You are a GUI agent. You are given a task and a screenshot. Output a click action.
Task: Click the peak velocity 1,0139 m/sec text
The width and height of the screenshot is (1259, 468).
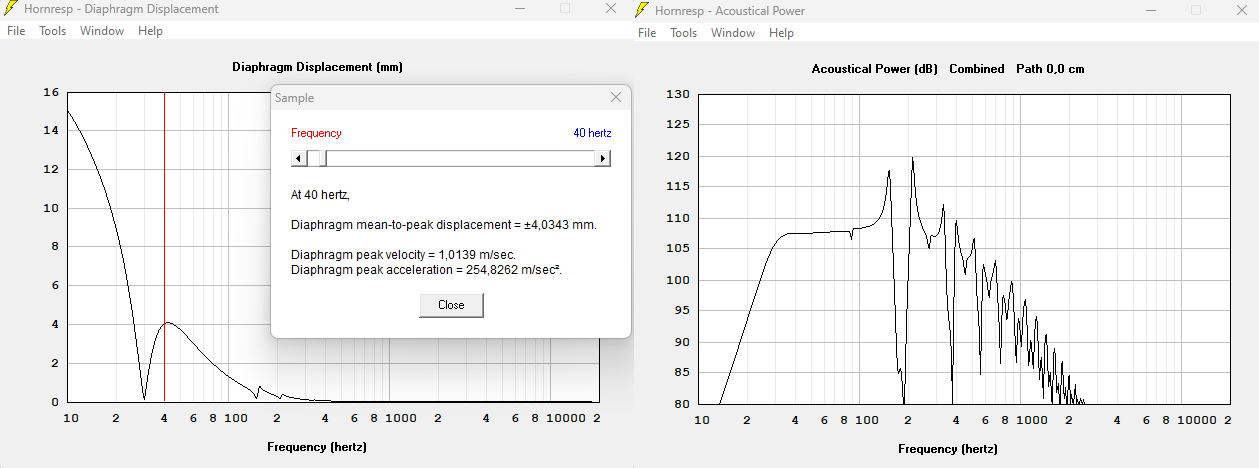pyautogui.click(x=403, y=256)
